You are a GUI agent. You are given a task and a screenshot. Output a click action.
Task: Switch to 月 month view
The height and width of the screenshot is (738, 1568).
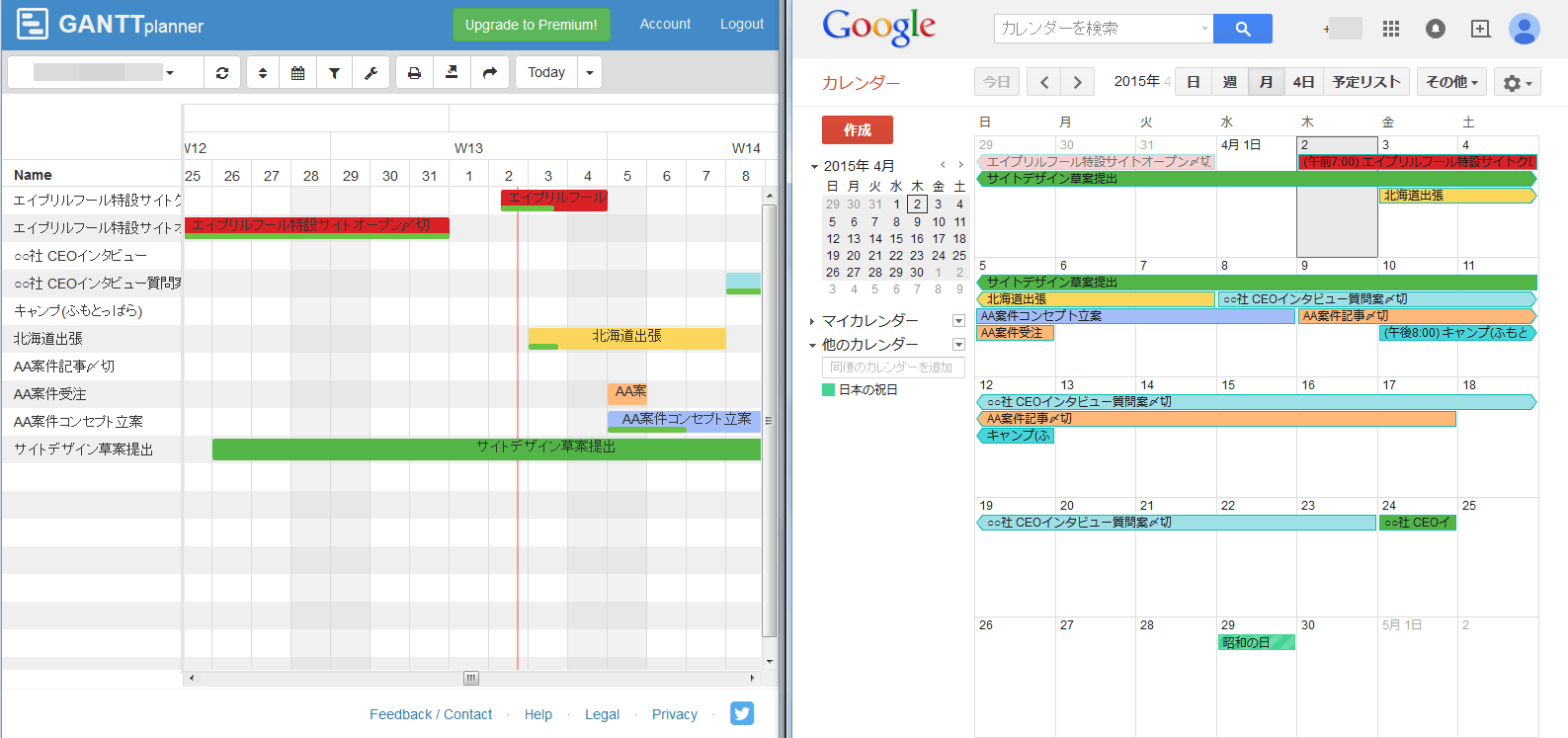(1267, 82)
